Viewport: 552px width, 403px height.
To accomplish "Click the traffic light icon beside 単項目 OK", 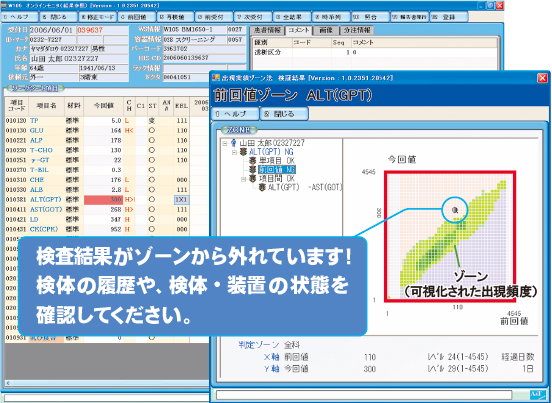I will tap(252, 161).
